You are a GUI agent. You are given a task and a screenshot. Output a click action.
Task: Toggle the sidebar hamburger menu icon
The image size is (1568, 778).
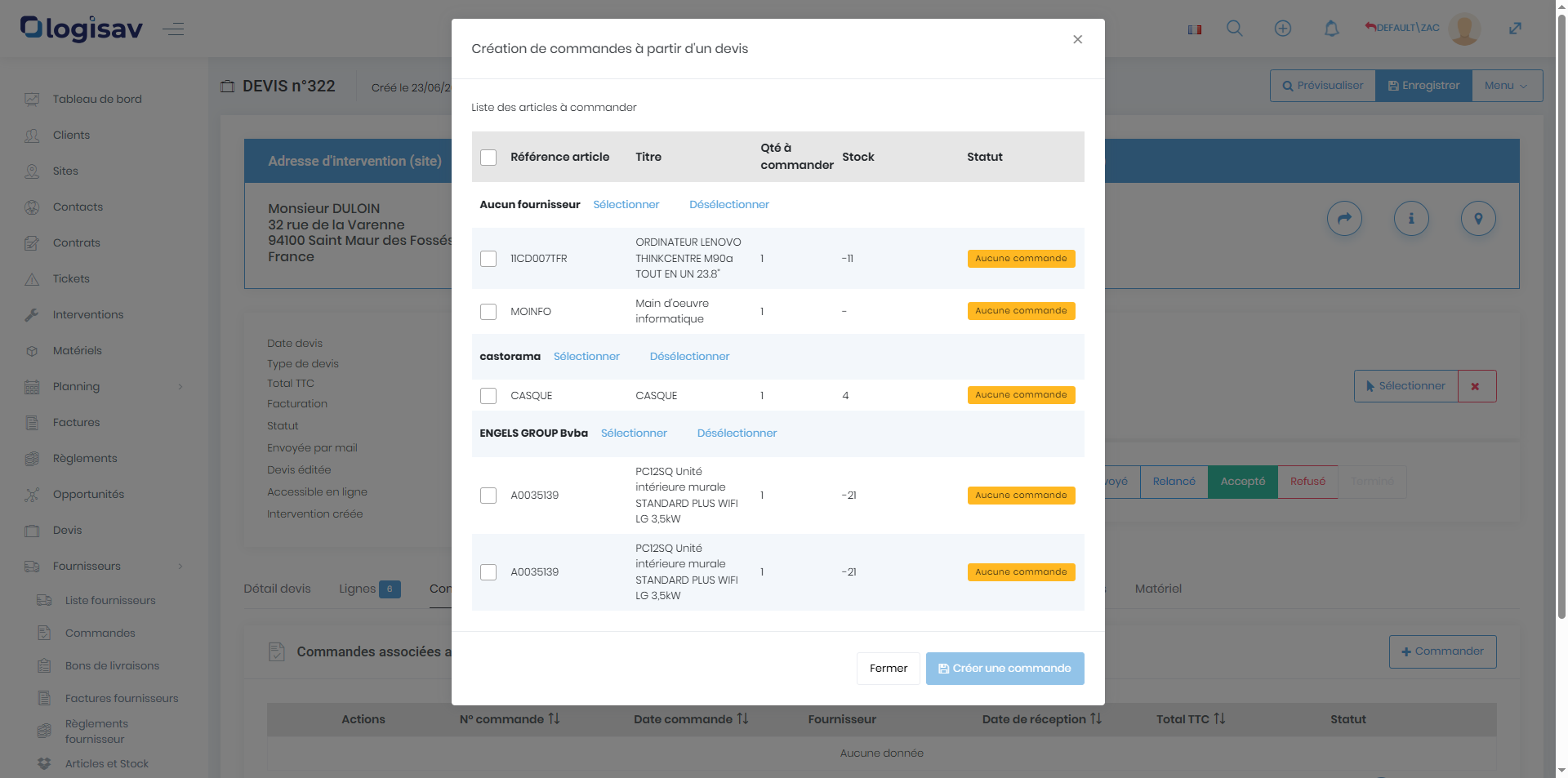pyautogui.click(x=173, y=29)
